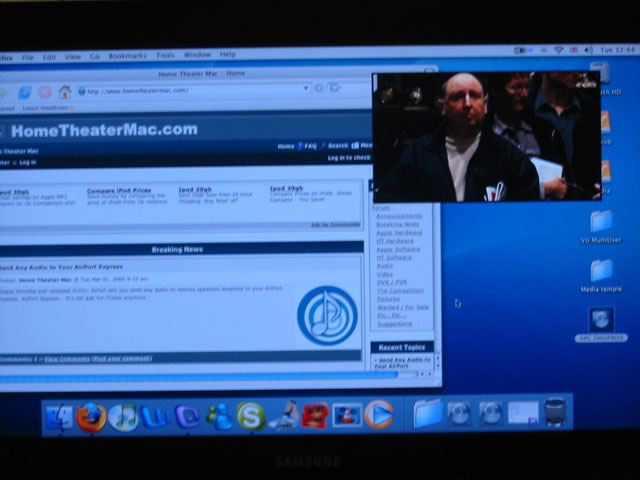Image resolution: width=640 pixels, height=480 pixels.
Task: Open the Announcements forum link
Action: point(398,216)
